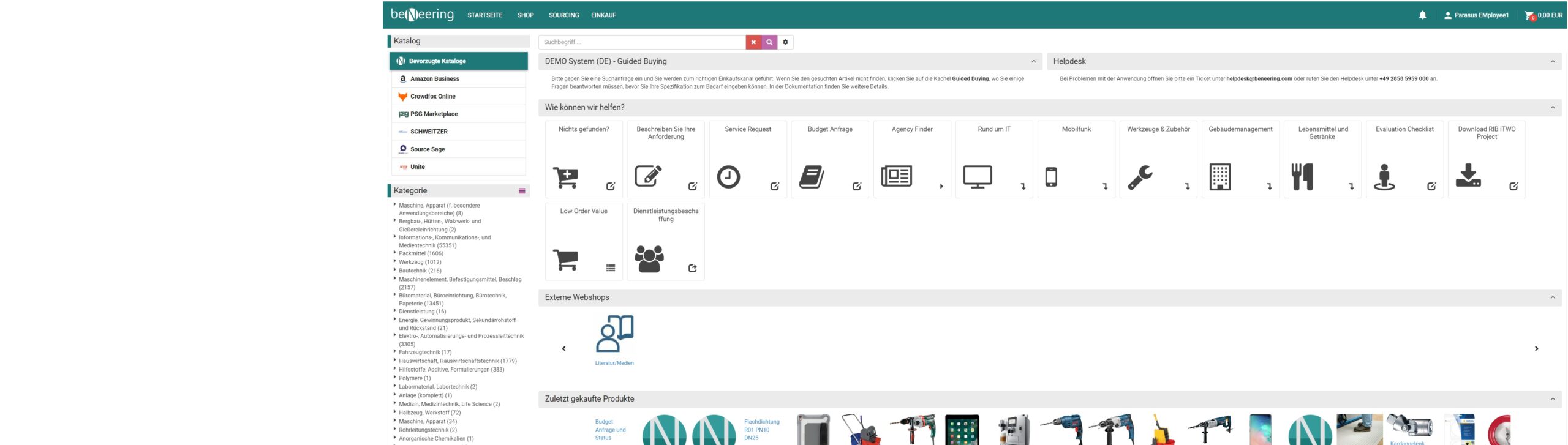Collapse the DEMO System Guided Buying panel
1568x445 pixels.
pos(1033,61)
